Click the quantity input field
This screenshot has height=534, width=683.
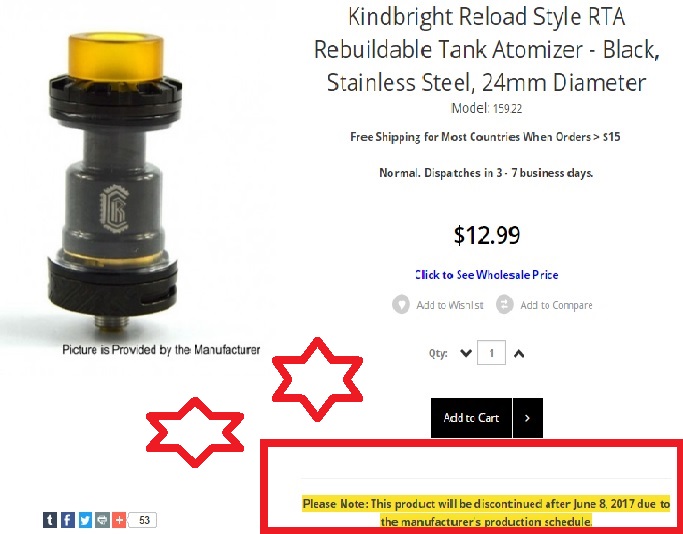click(491, 352)
